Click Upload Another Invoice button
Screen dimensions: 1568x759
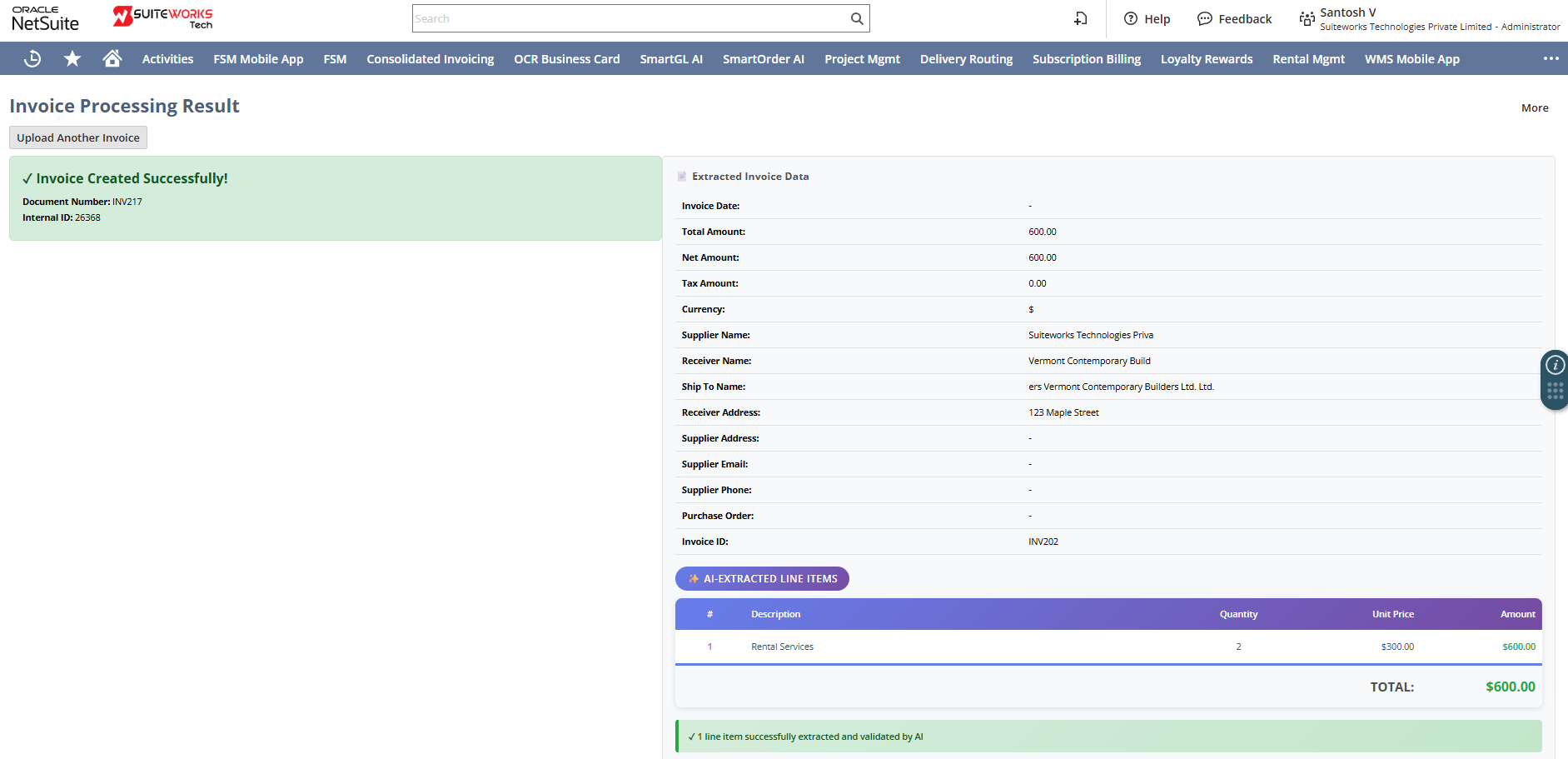(78, 138)
